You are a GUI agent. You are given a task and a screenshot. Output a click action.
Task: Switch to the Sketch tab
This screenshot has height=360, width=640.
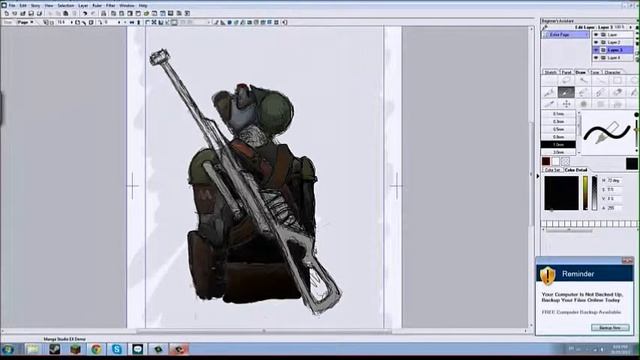(551, 72)
